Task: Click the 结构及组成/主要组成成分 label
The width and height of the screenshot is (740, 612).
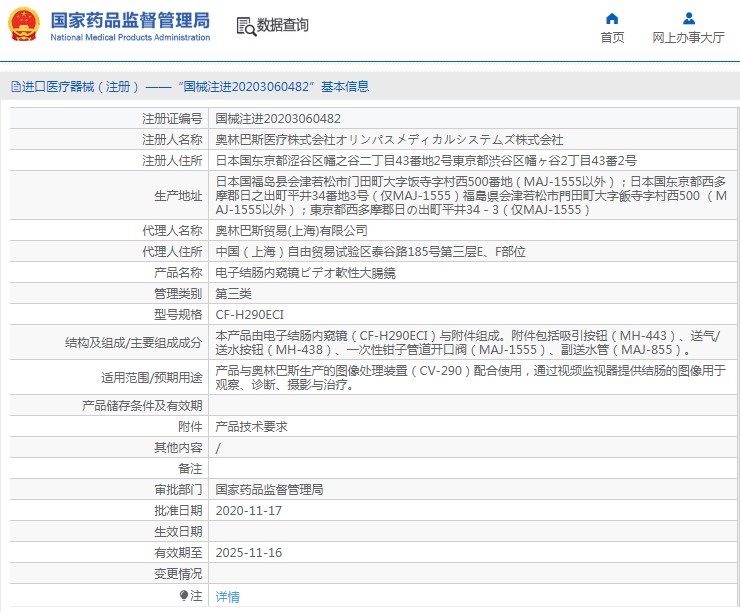Action: tap(134, 343)
